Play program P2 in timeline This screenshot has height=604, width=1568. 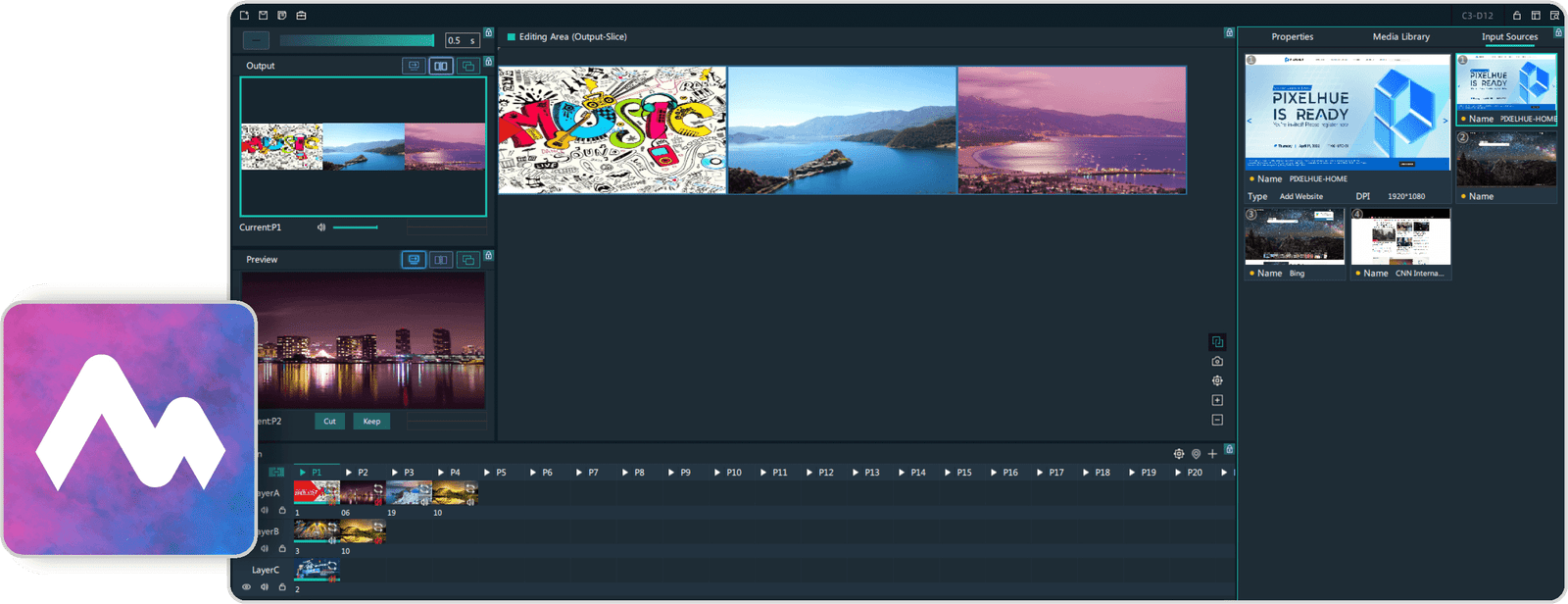coord(349,473)
